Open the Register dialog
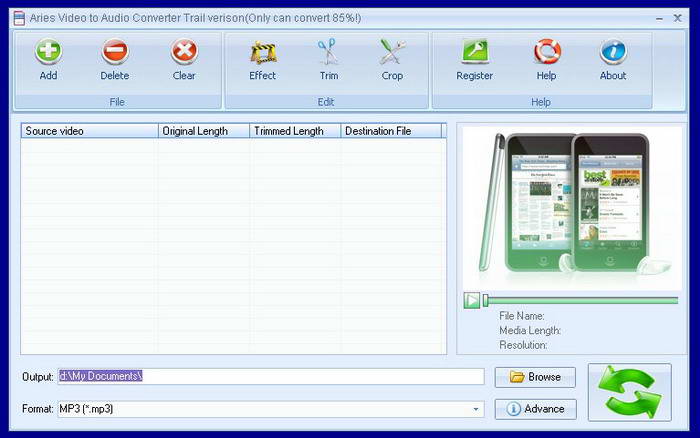700x438 pixels. [x=474, y=60]
